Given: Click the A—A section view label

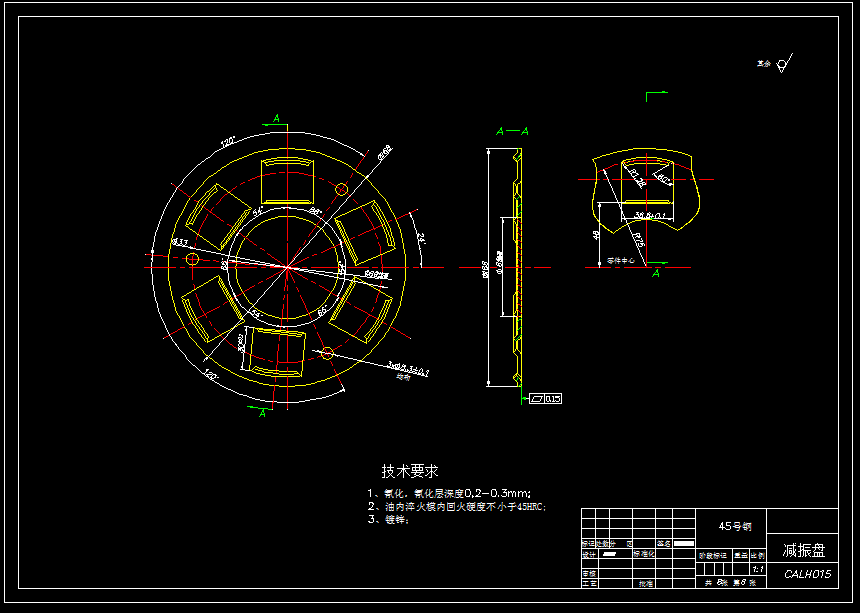Looking at the screenshot, I should (x=512, y=132).
